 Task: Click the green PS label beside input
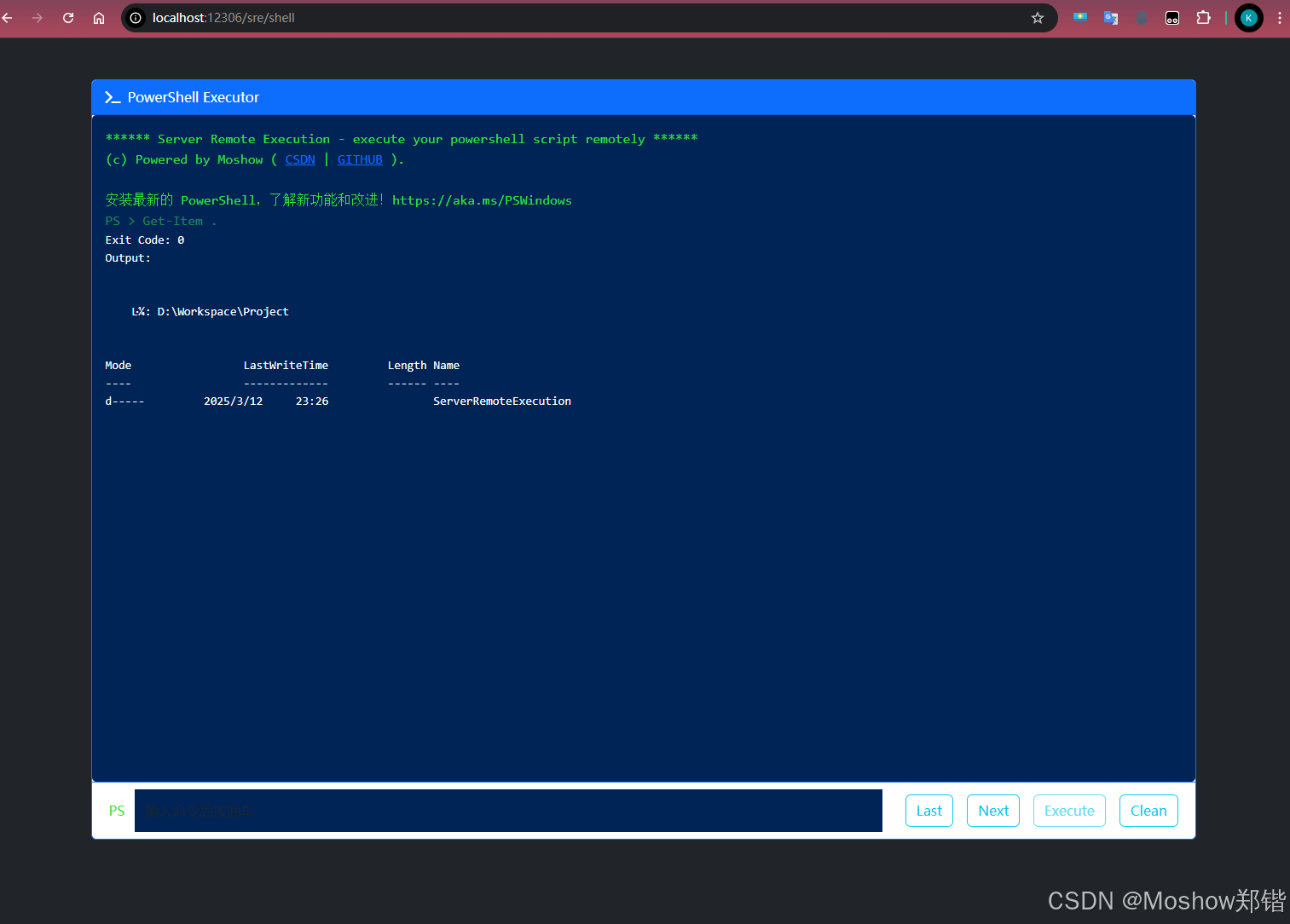pos(117,811)
